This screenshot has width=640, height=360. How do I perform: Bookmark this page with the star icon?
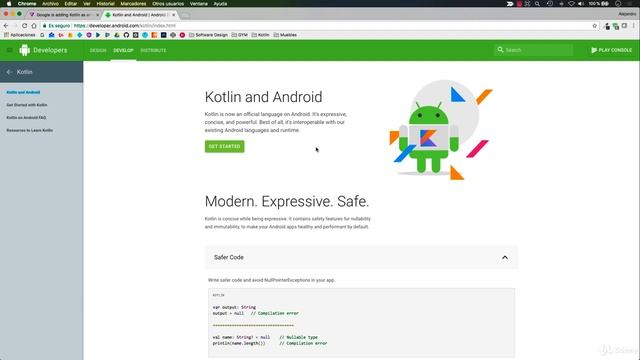point(595,26)
